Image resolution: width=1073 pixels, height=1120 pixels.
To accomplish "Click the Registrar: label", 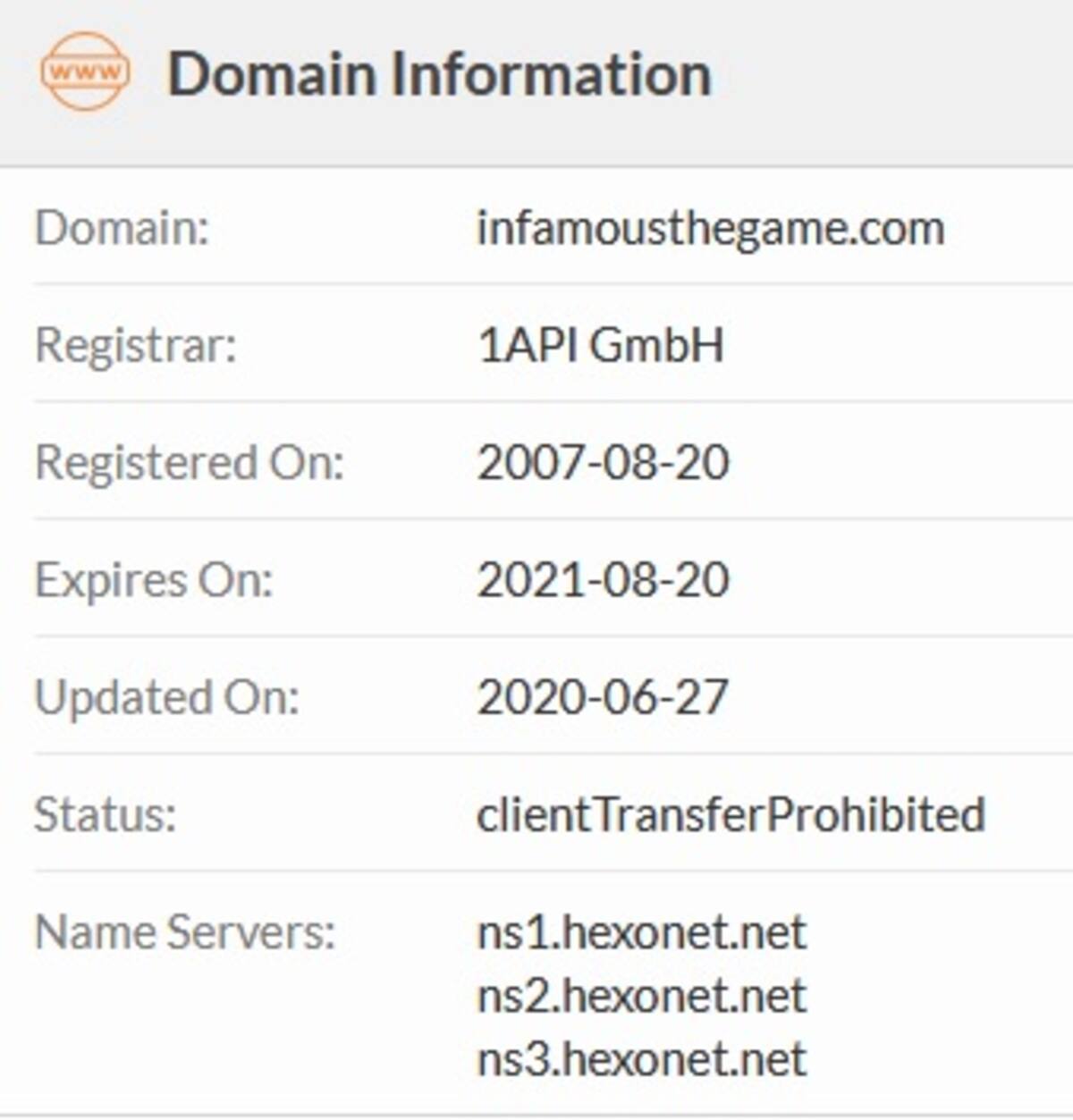I will coord(136,345).
